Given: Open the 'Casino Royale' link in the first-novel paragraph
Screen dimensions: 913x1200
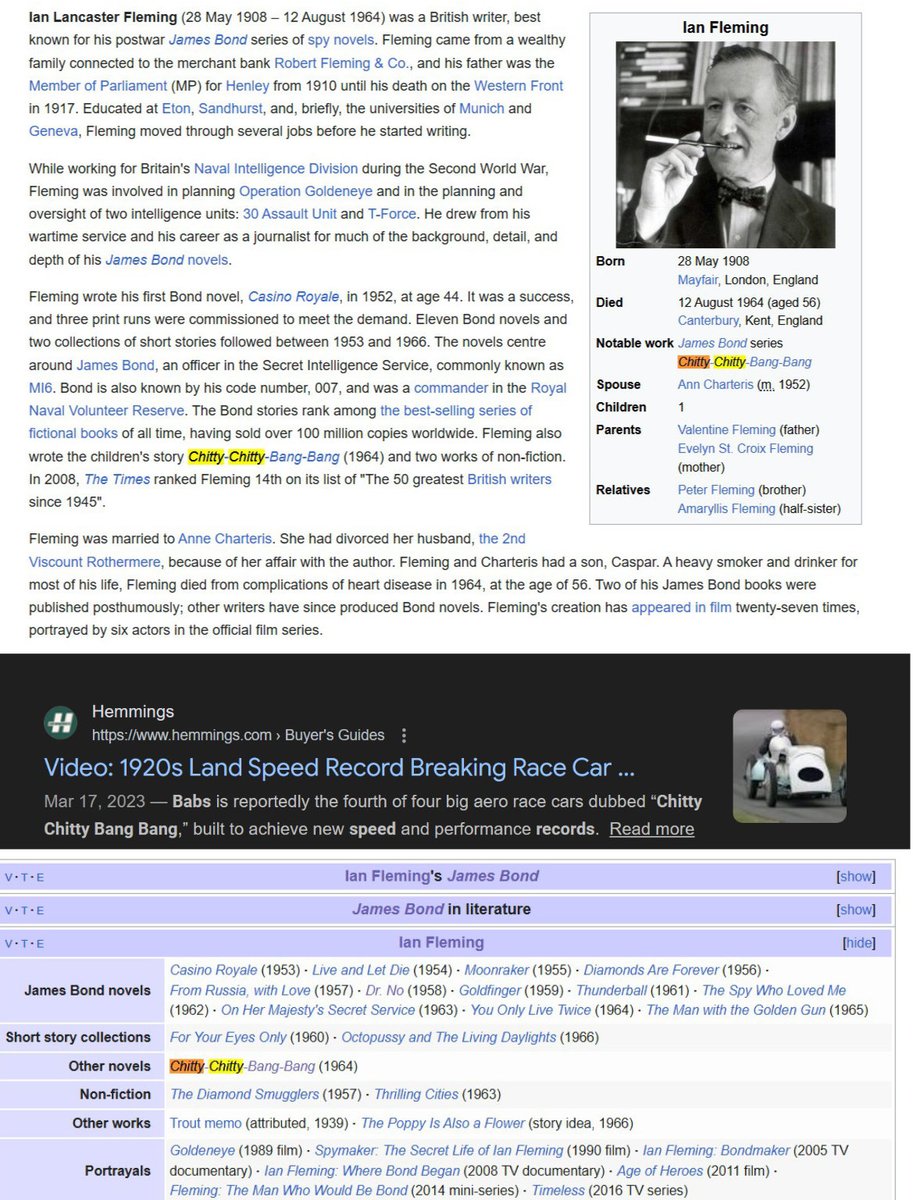Looking at the screenshot, I should (x=292, y=296).
